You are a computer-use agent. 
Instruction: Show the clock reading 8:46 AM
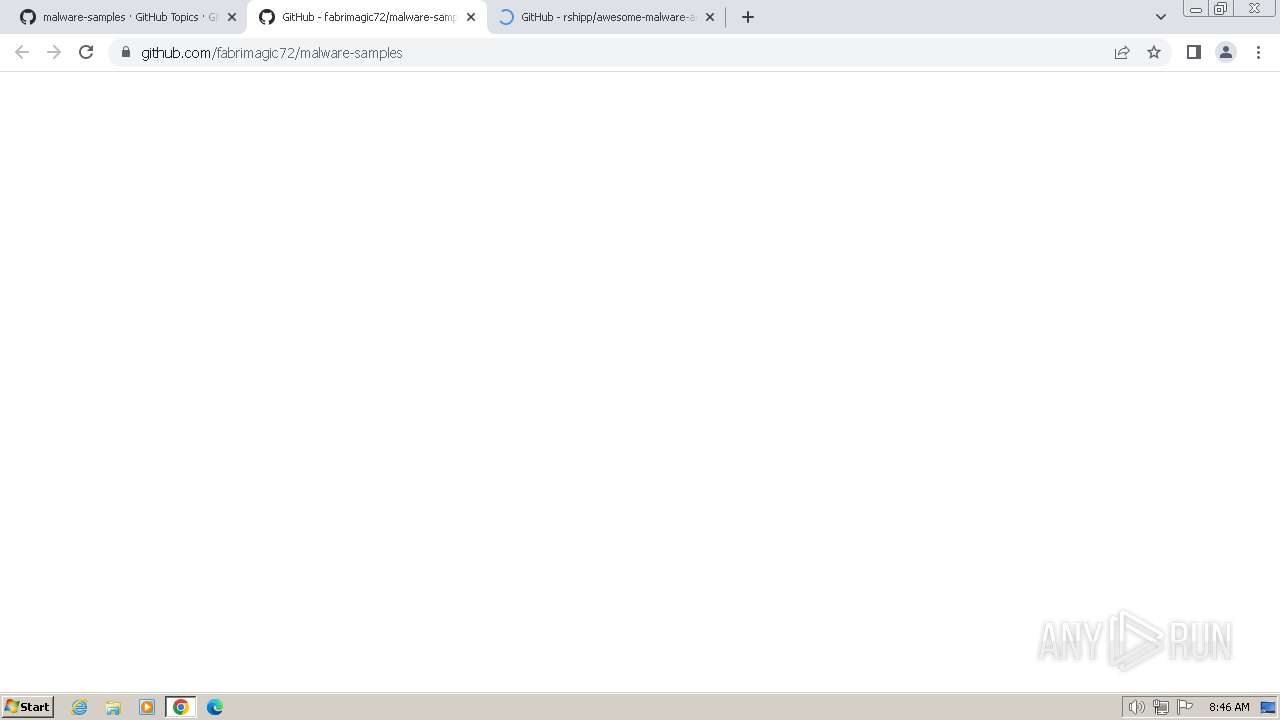point(1229,707)
